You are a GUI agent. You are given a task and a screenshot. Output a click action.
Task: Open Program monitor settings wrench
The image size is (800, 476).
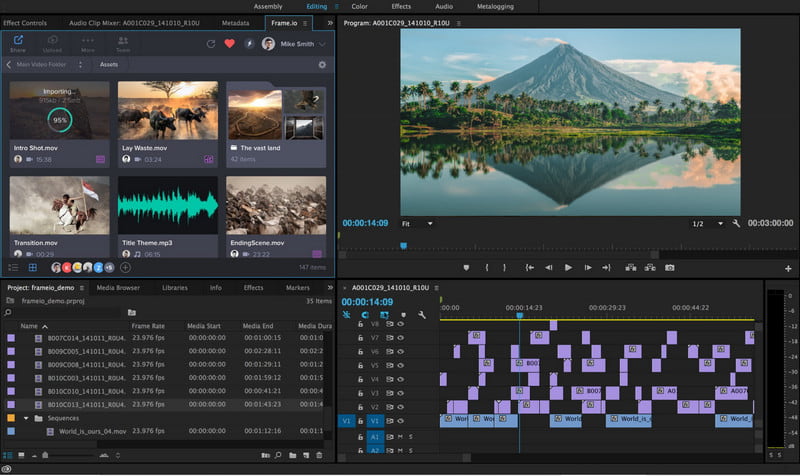736,223
